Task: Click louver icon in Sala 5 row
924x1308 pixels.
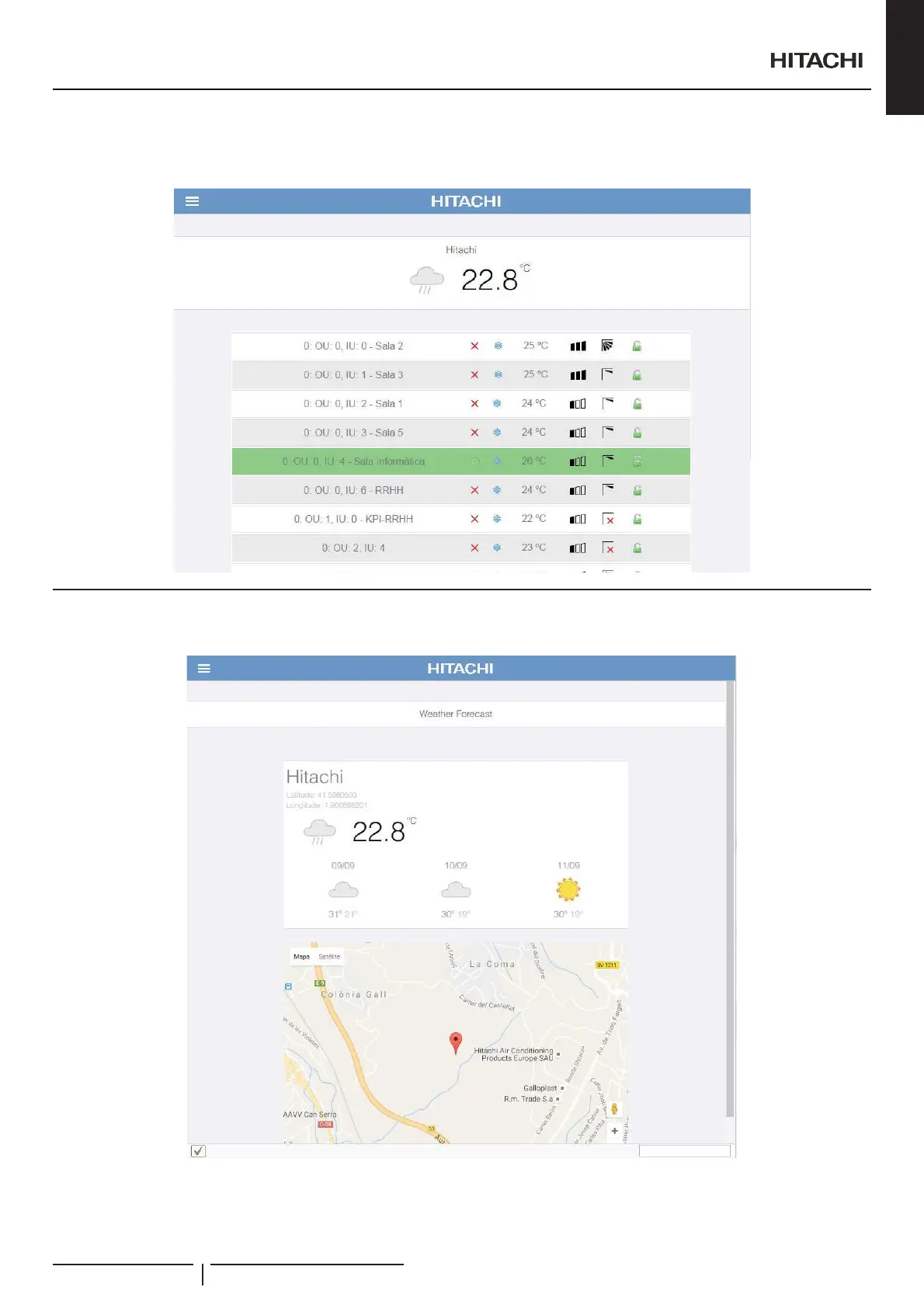Action: [608, 432]
